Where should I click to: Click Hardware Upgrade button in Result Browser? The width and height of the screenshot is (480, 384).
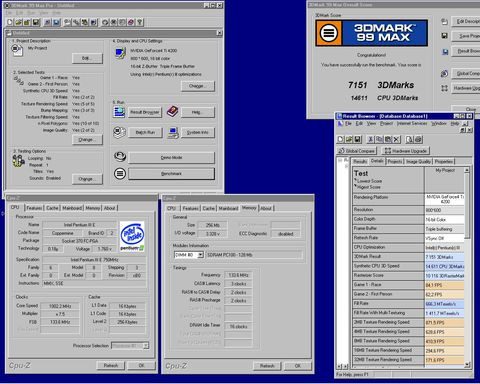(x=406, y=151)
